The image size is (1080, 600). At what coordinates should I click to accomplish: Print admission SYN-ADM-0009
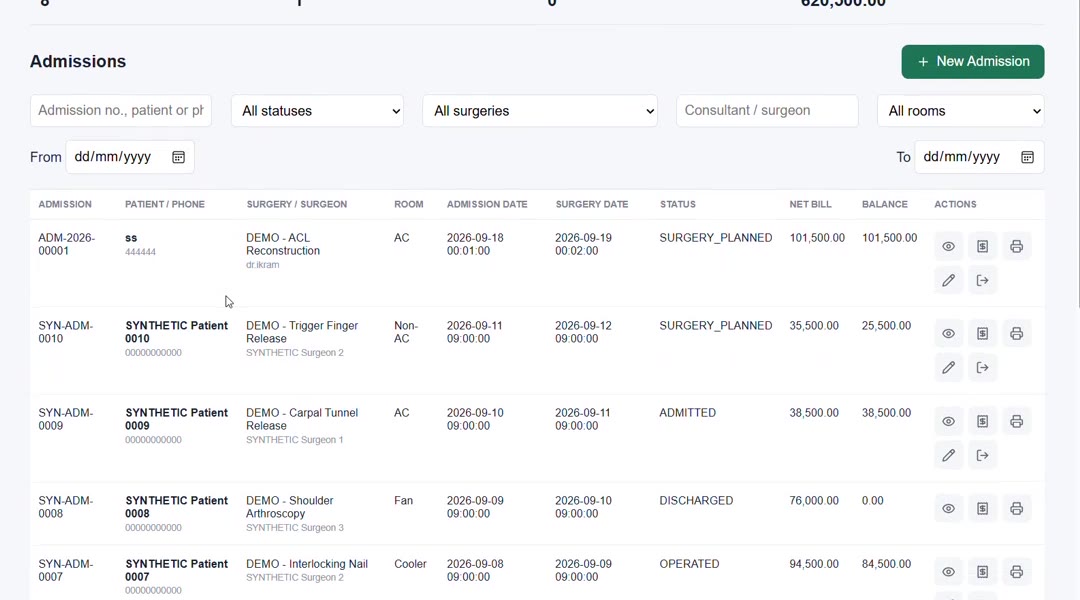click(x=1016, y=422)
